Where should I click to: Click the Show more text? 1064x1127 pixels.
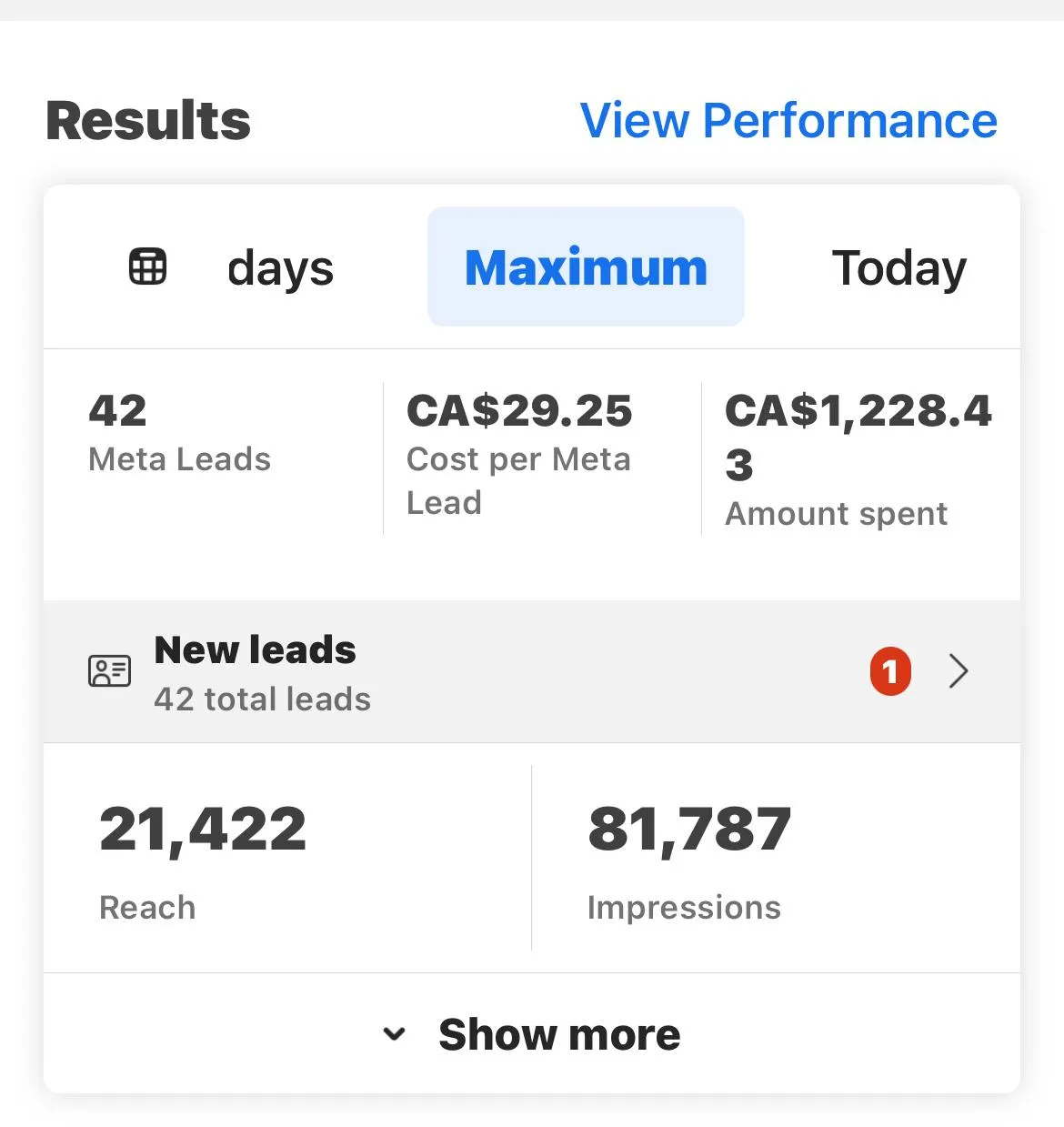tap(559, 1034)
